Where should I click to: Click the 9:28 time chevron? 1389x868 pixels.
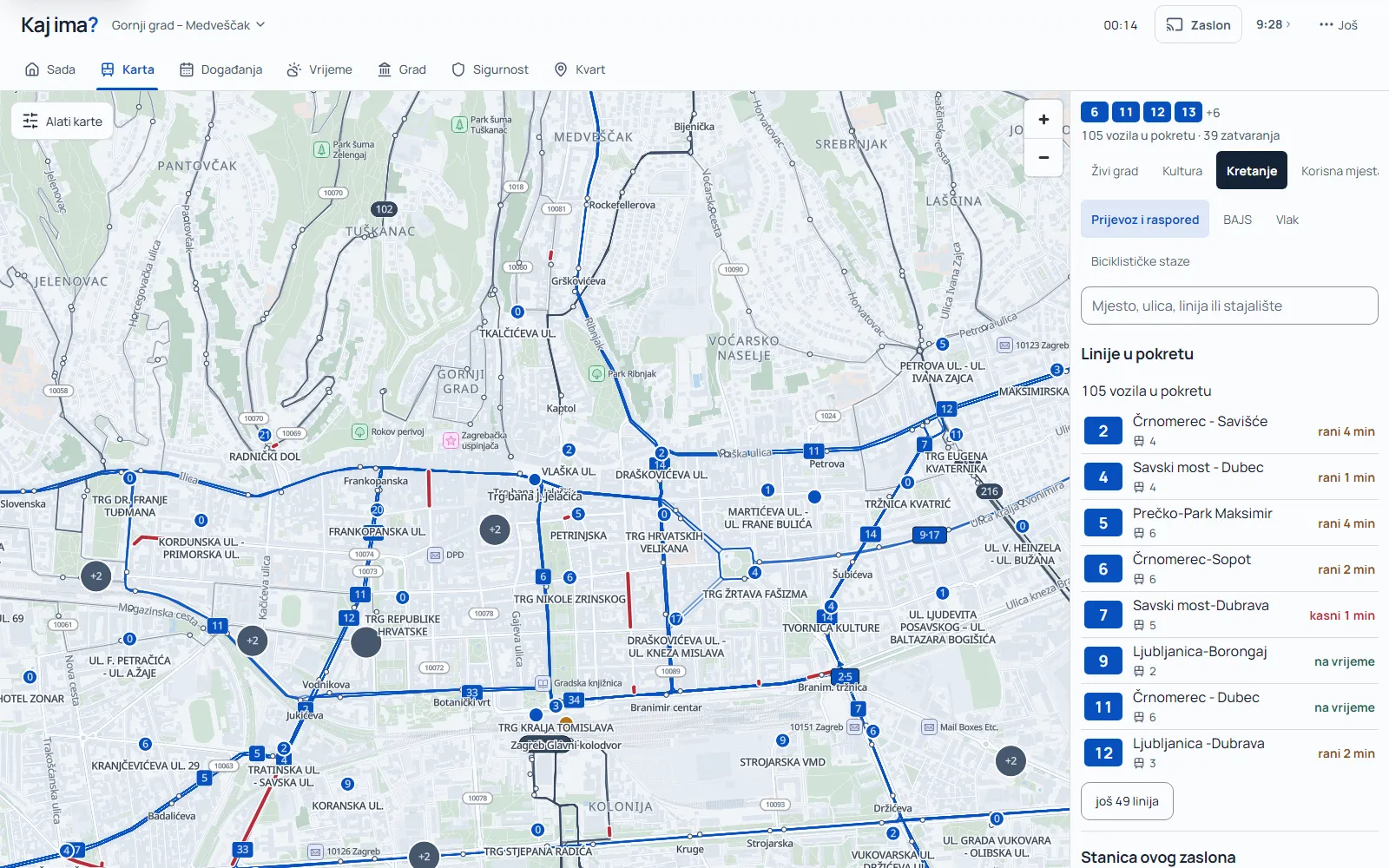(1274, 24)
